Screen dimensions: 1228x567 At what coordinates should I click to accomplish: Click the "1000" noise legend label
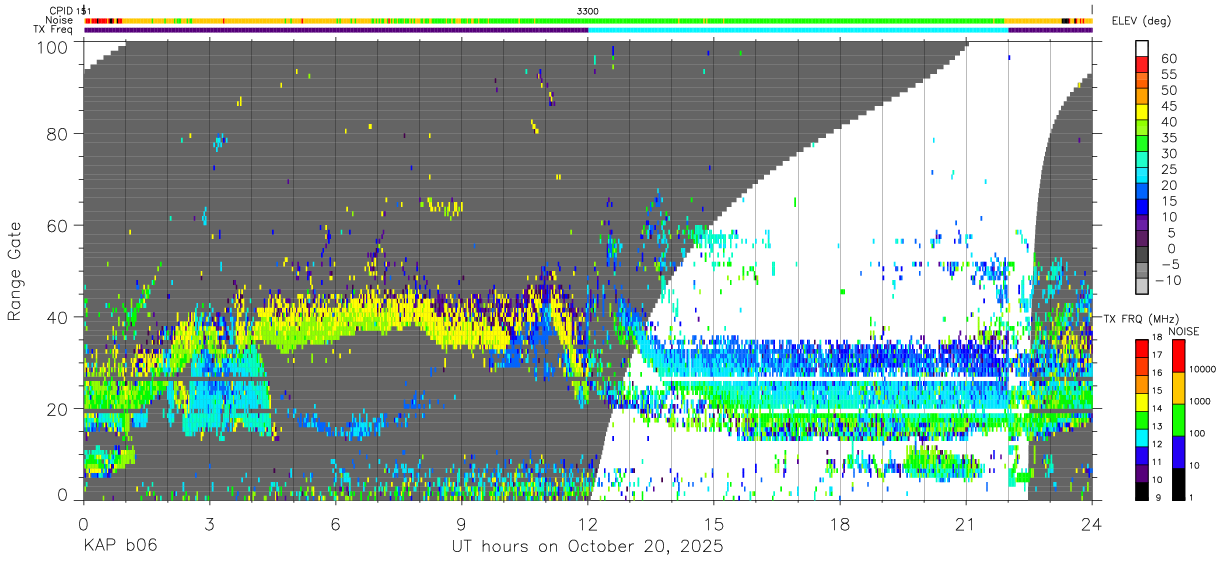point(1201,401)
